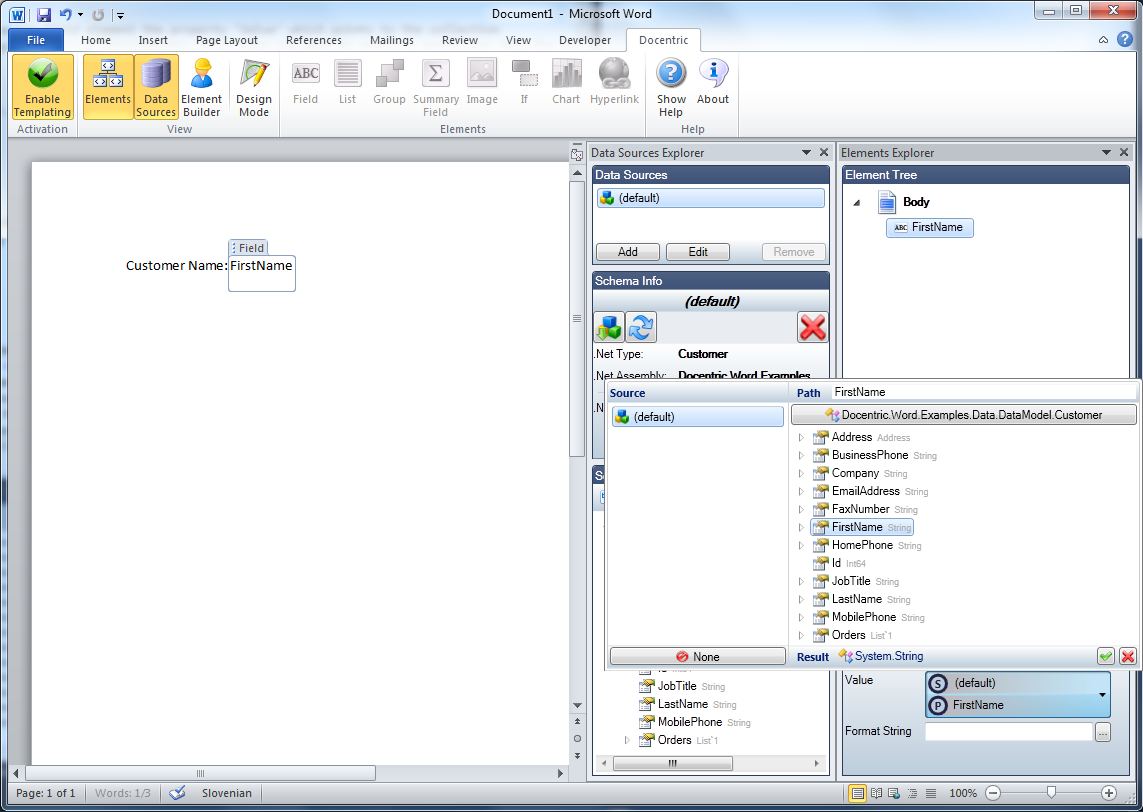Select the LastName property in the popup
1143x812 pixels.
point(862,599)
